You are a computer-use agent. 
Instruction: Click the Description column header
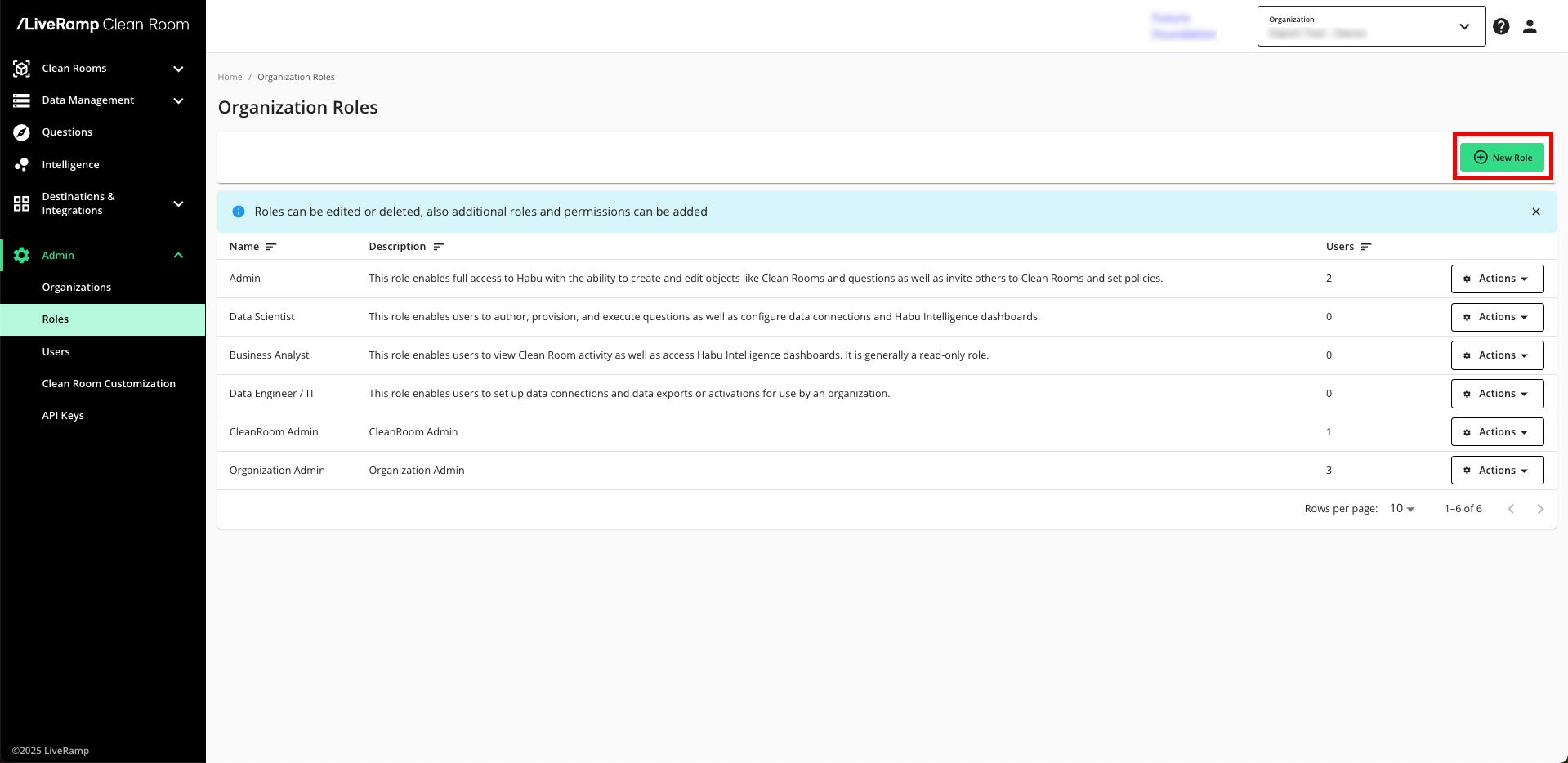(x=397, y=247)
